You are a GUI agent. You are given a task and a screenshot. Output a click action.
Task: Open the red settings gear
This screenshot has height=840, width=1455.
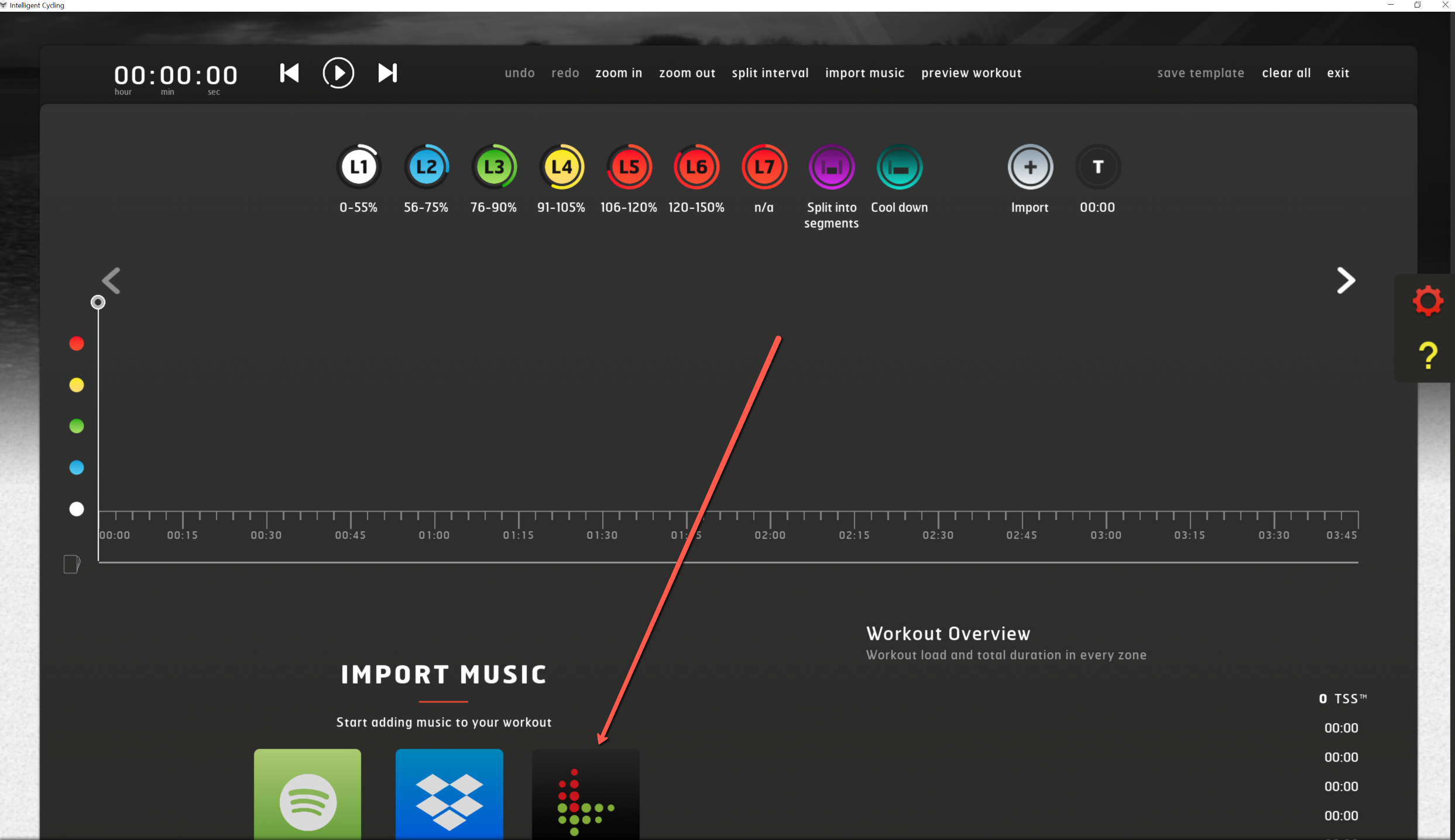pos(1427,301)
